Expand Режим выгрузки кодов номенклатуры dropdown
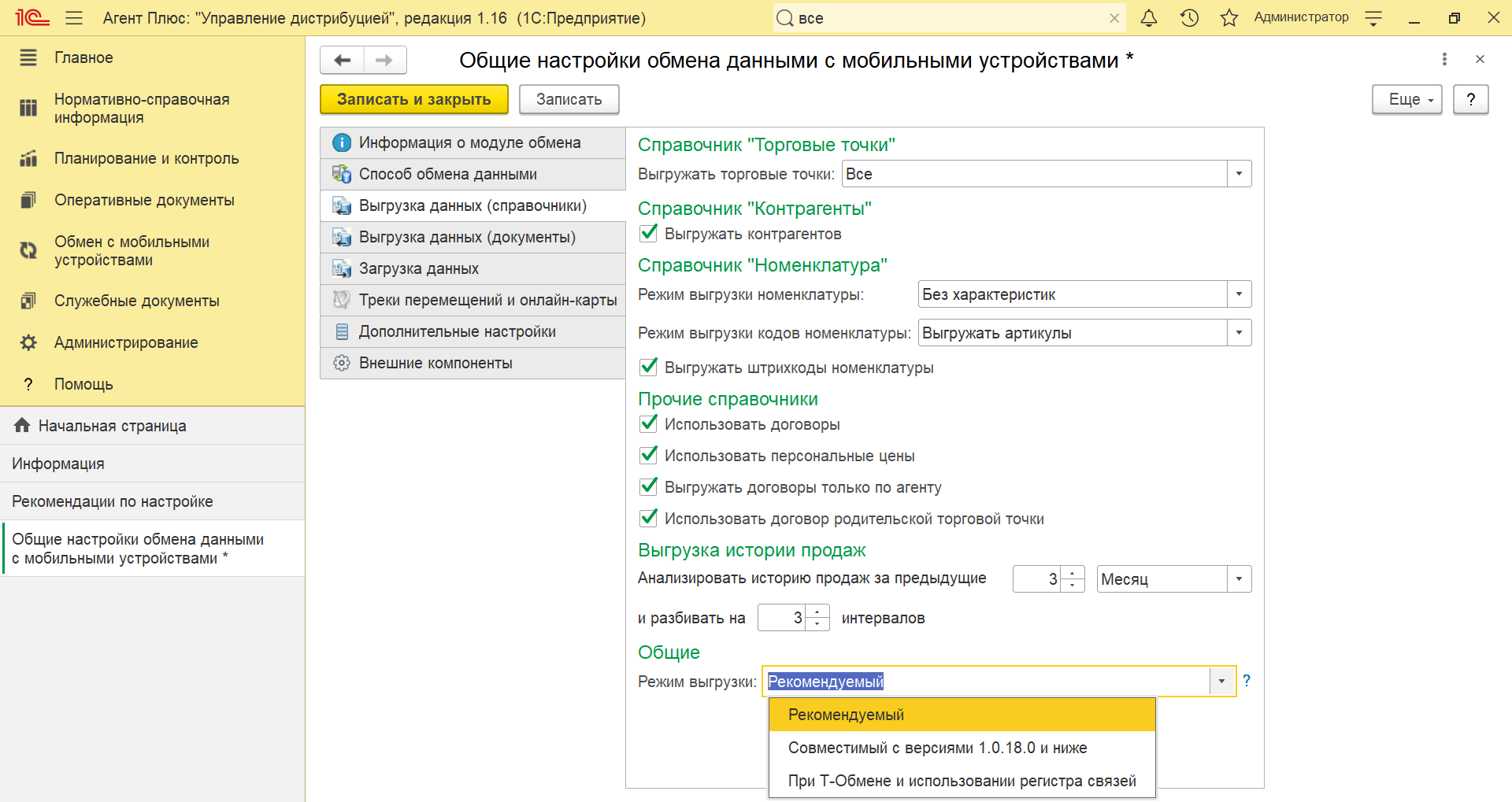1512x802 pixels. point(1239,333)
